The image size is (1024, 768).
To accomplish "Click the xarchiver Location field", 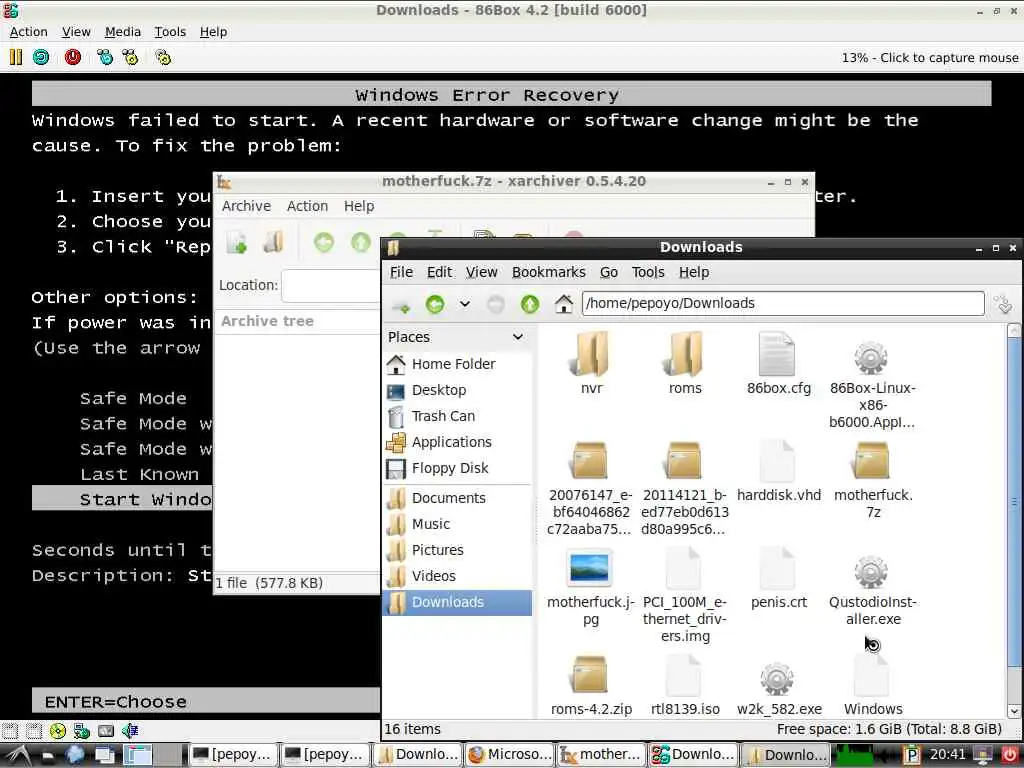I will click(330, 285).
